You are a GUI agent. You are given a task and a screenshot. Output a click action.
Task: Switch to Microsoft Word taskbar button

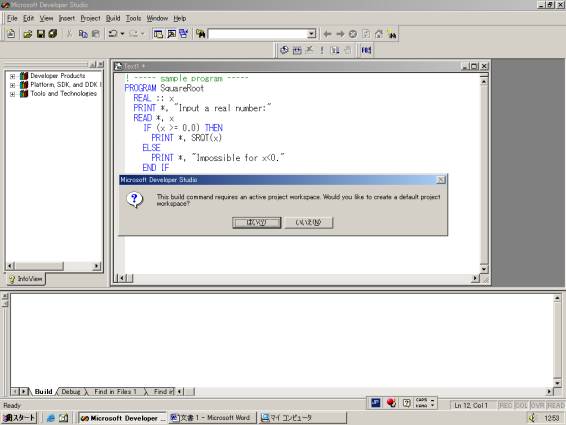pyautogui.click(x=212, y=418)
